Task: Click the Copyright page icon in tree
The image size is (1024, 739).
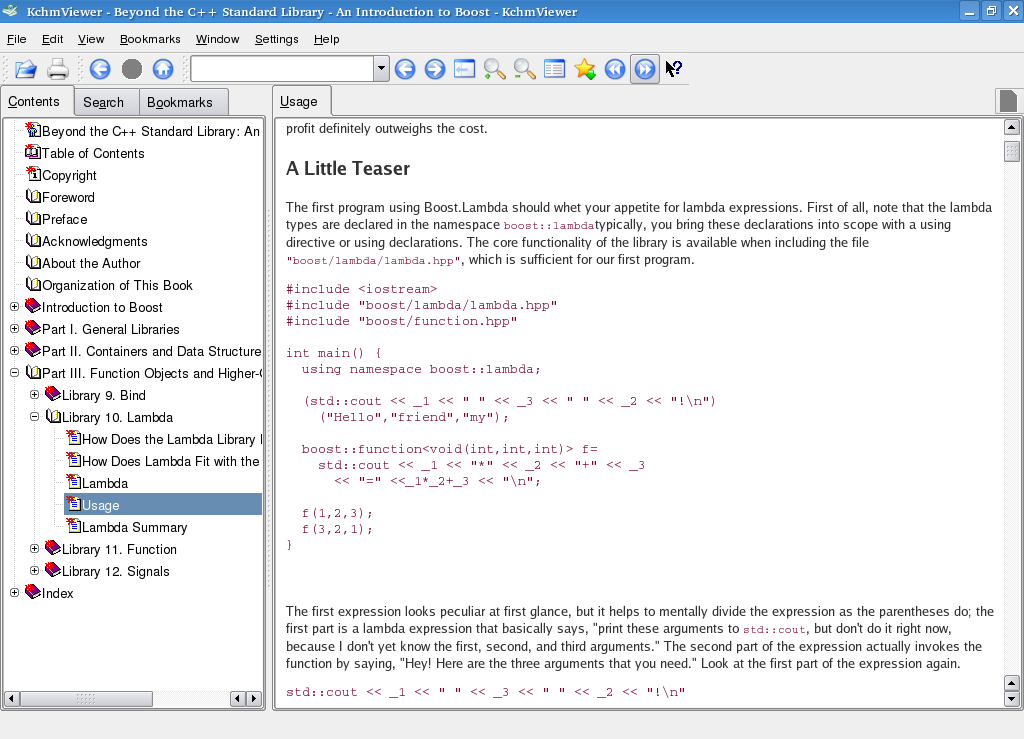Action: 33,174
